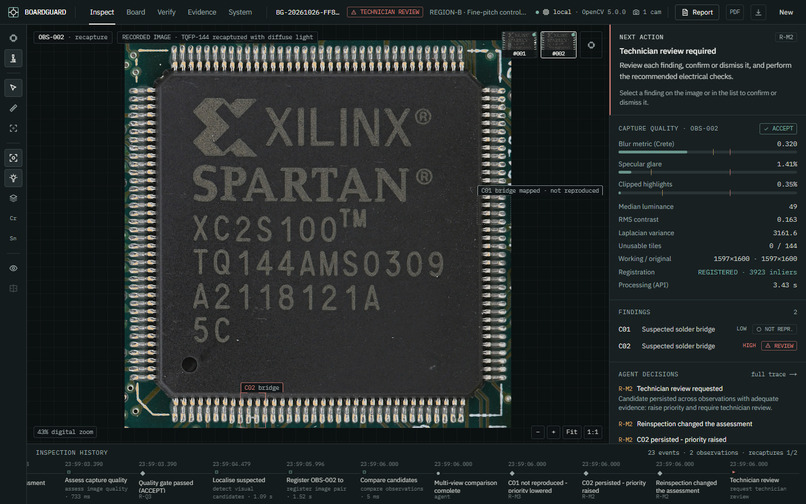Click the REVIEW badge on C02

(779, 346)
